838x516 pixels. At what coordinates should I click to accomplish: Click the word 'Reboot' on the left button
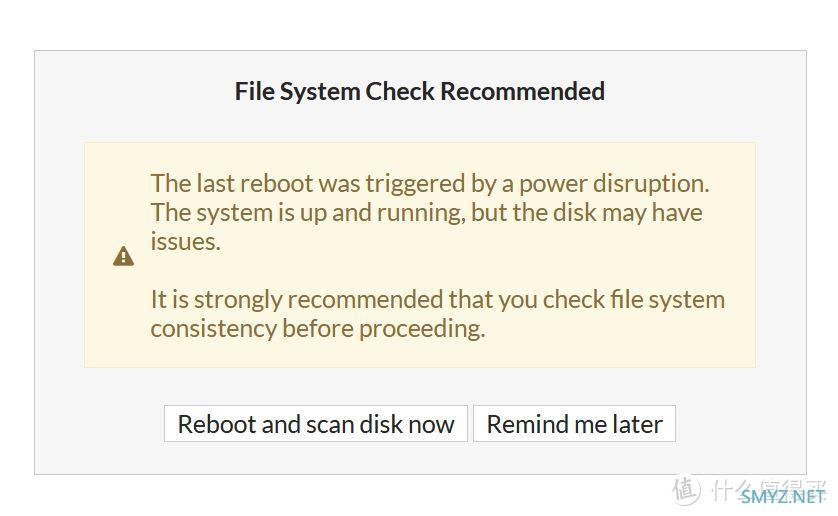(216, 425)
